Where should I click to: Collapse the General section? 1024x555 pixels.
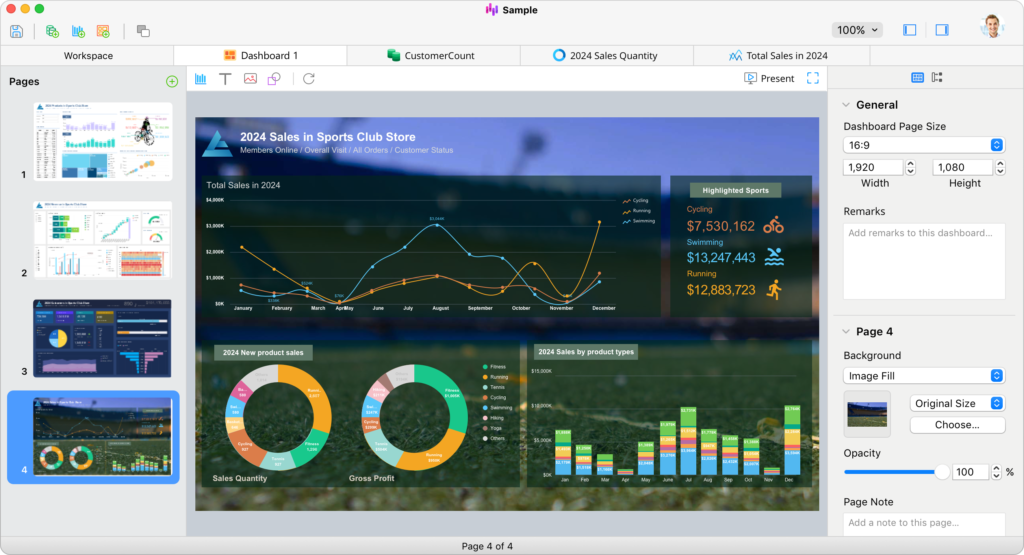point(846,105)
